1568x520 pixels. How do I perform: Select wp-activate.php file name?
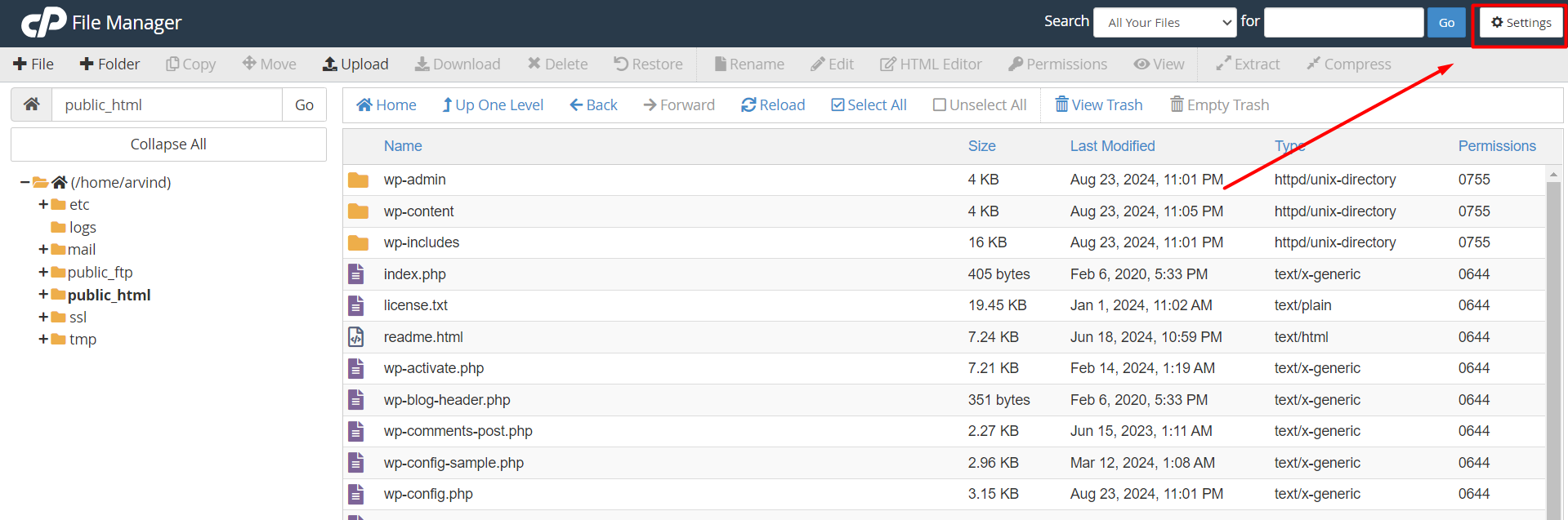tap(434, 368)
